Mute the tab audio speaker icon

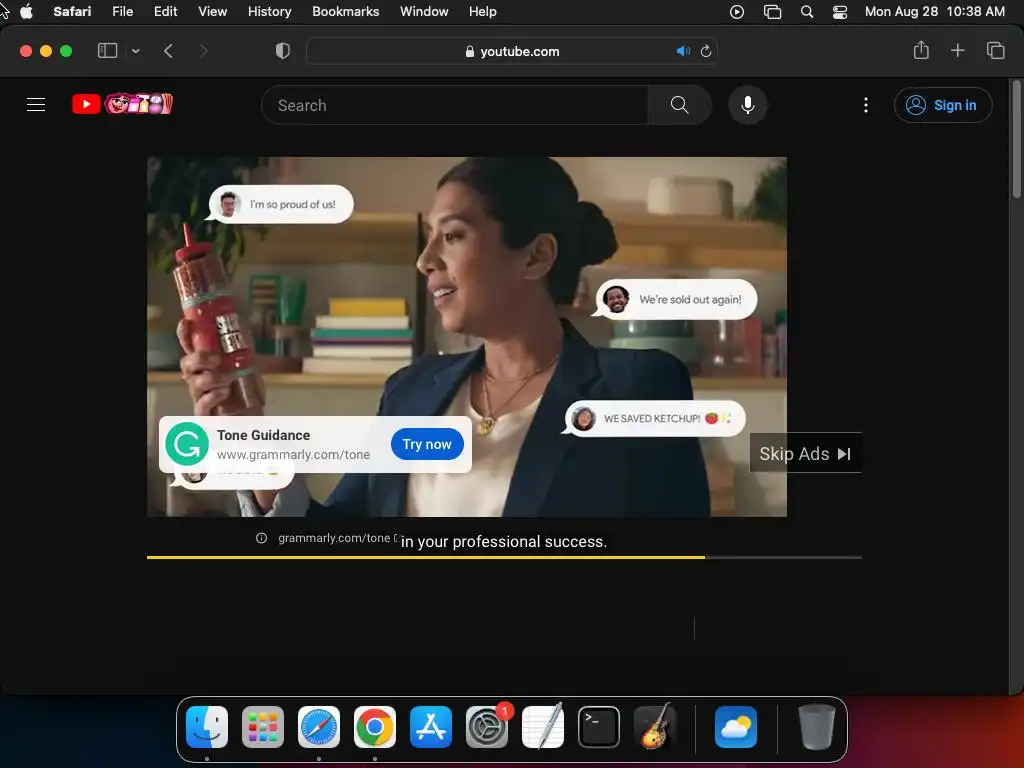(x=683, y=51)
